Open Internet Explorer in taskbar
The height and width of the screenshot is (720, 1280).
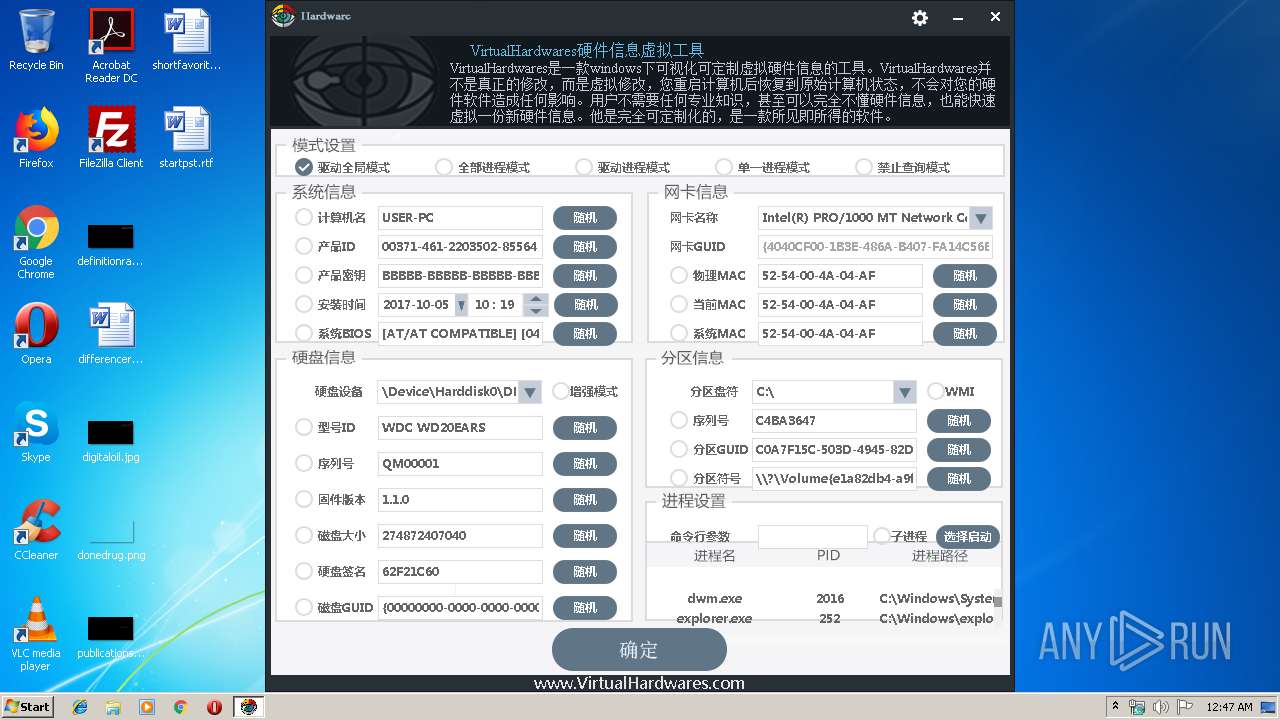pos(80,707)
